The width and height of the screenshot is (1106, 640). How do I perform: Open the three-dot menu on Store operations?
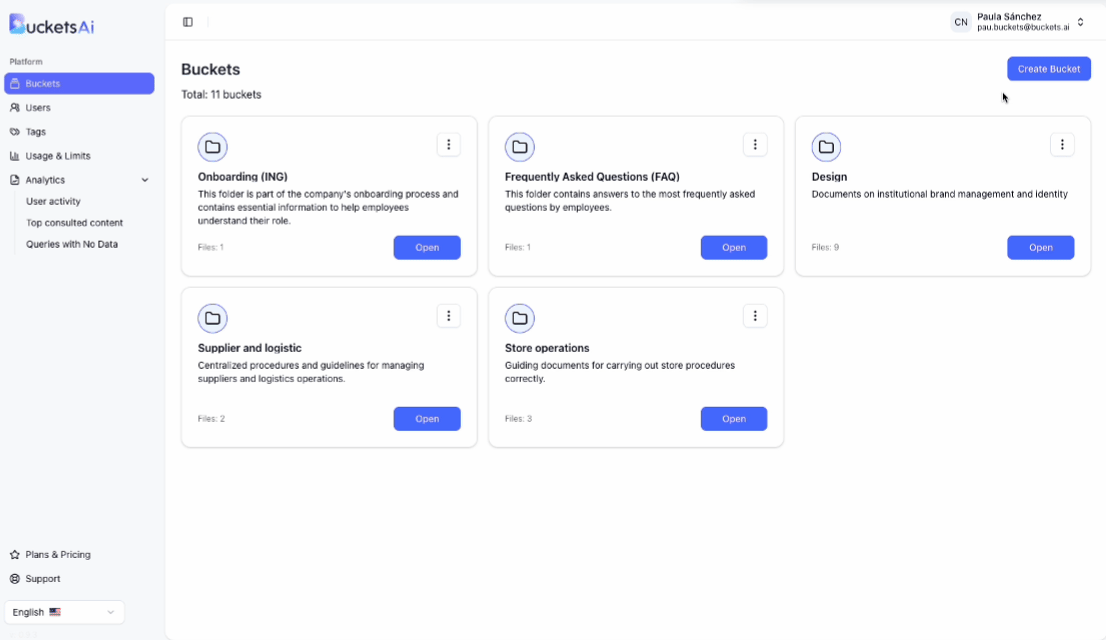(755, 316)
